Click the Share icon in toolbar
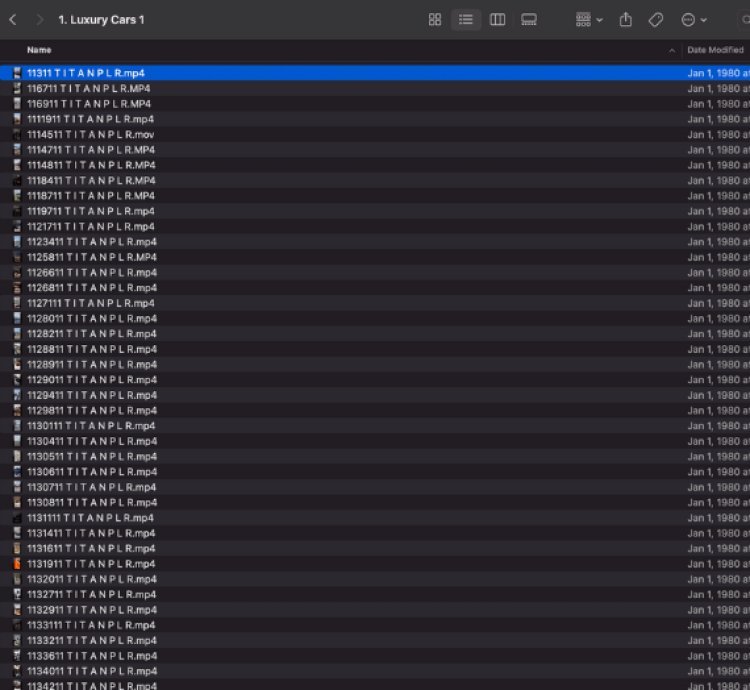The height and width of the screenshot is (690, 750). click(626, 20)
